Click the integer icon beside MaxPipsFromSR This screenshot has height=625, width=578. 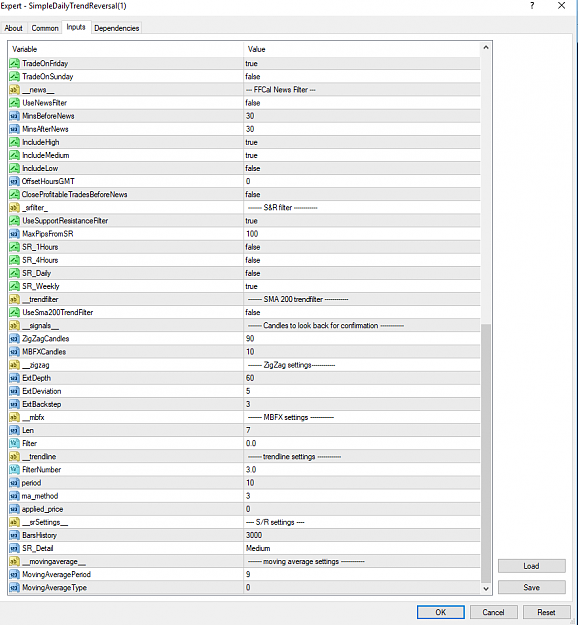(14, 234)
